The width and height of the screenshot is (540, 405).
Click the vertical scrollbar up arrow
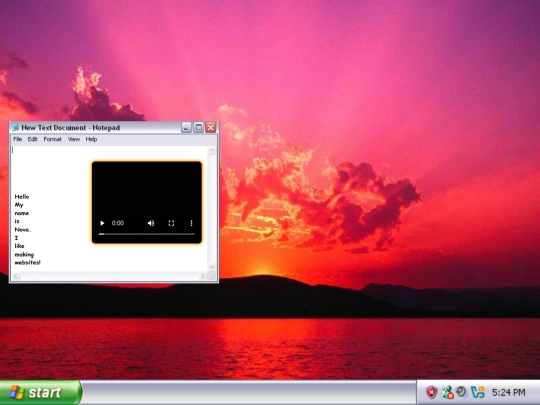coord(212,151)
